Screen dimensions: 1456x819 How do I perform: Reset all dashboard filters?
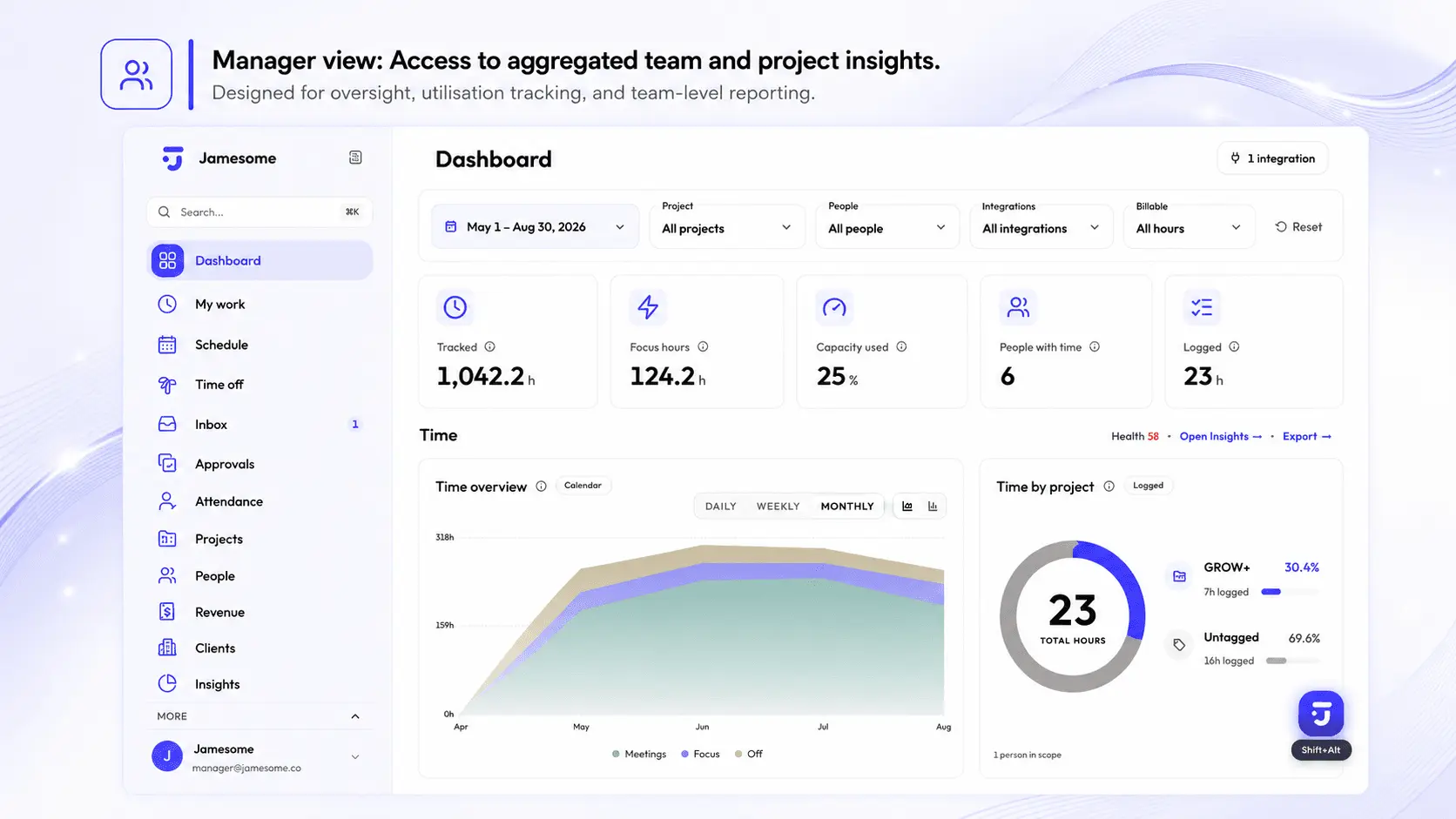(x=1299, y=227)
